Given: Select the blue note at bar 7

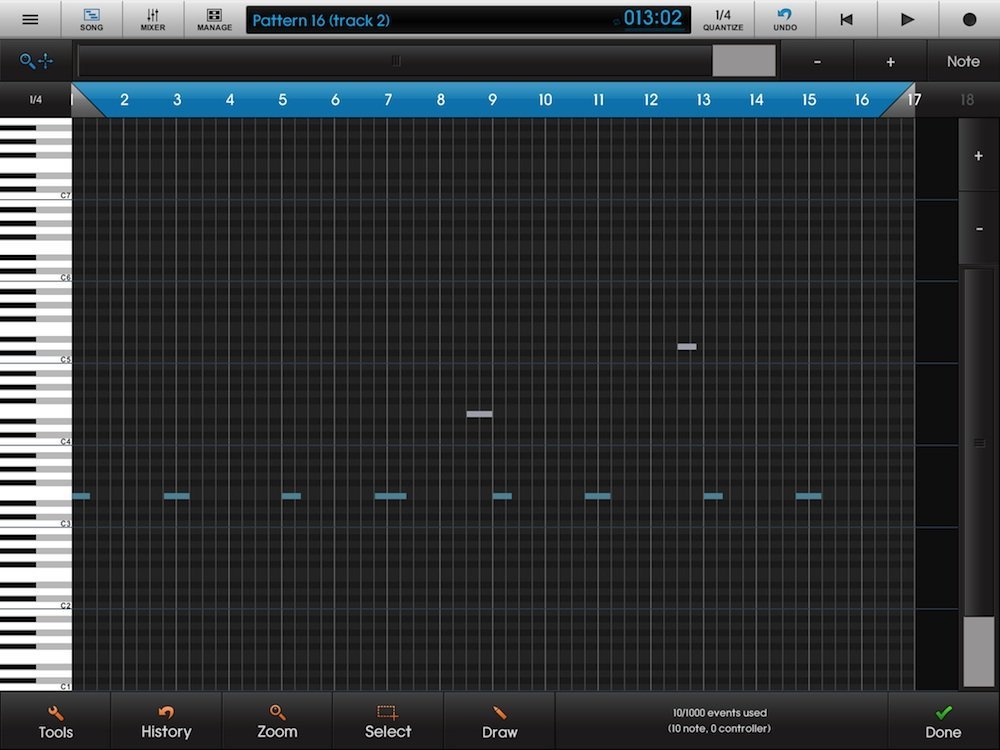Looking at the screenshot, I should pos(390,496).
